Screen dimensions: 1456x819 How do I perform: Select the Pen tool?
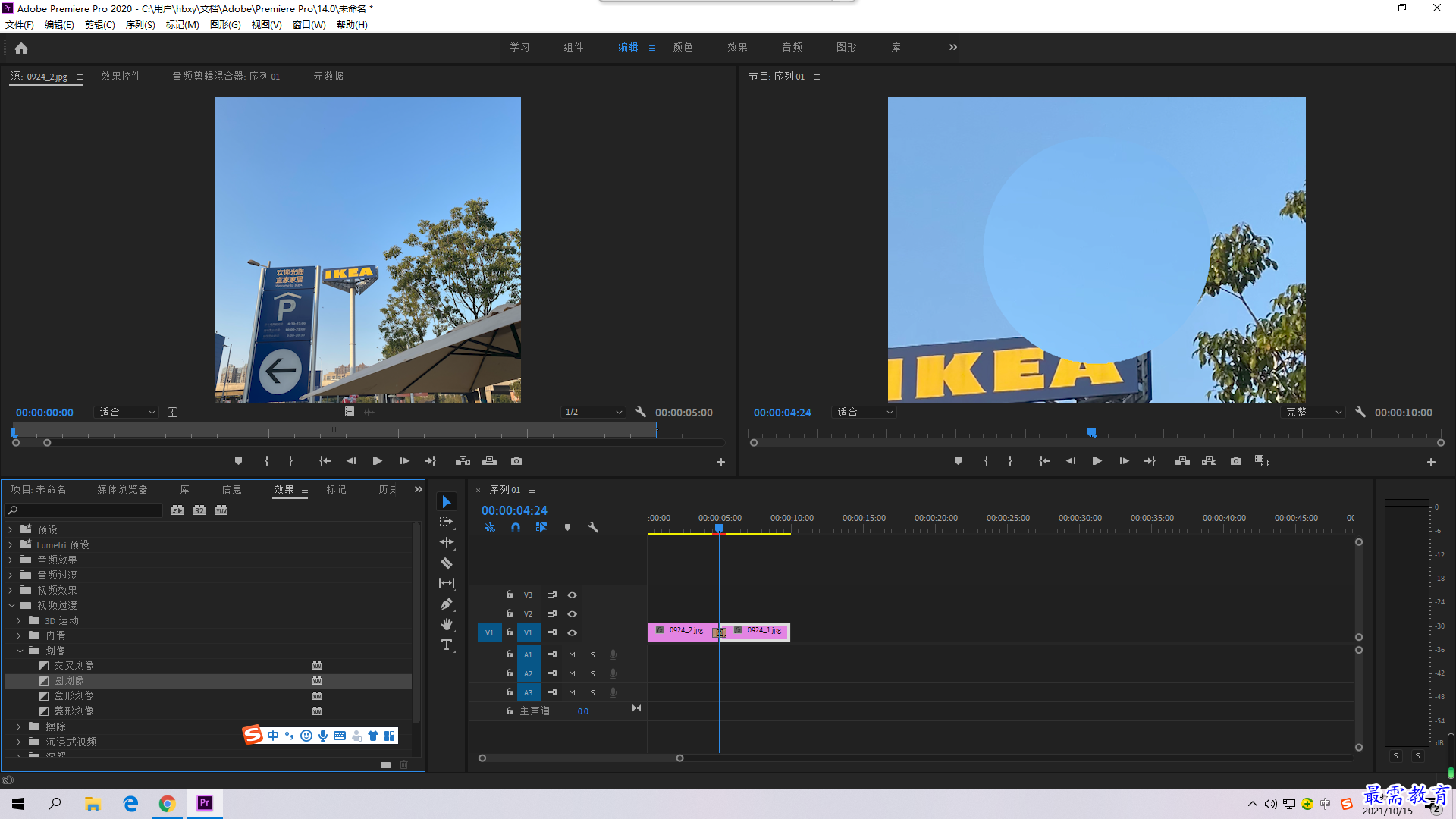click(447, 604)
